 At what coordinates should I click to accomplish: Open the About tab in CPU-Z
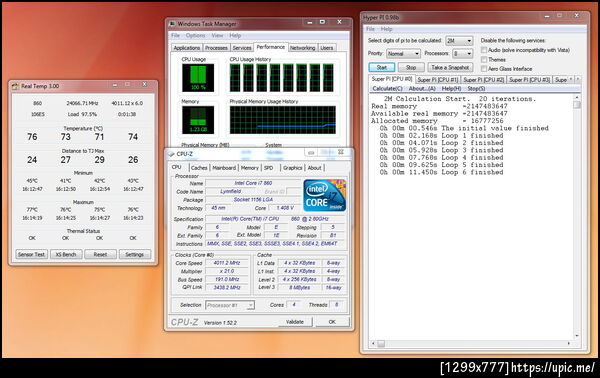click(315, 168)
